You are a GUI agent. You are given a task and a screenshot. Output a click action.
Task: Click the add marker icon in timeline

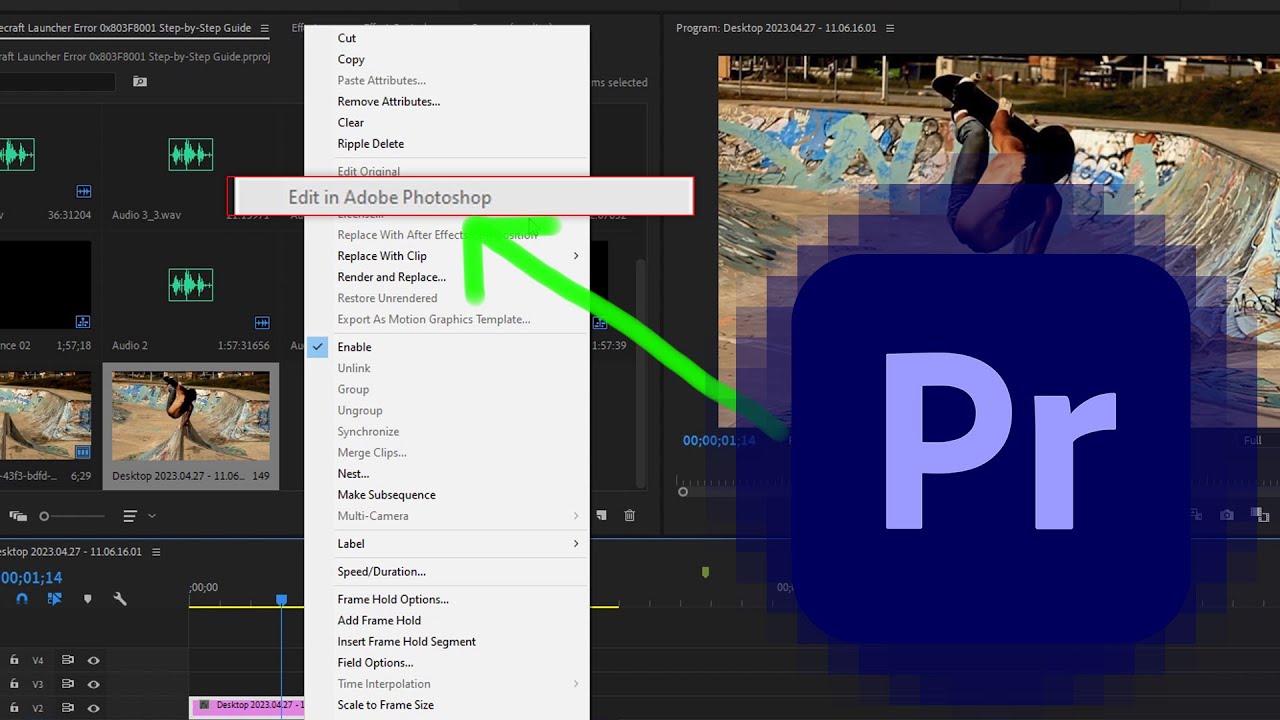pyautogui.click(x=87, y=599)
